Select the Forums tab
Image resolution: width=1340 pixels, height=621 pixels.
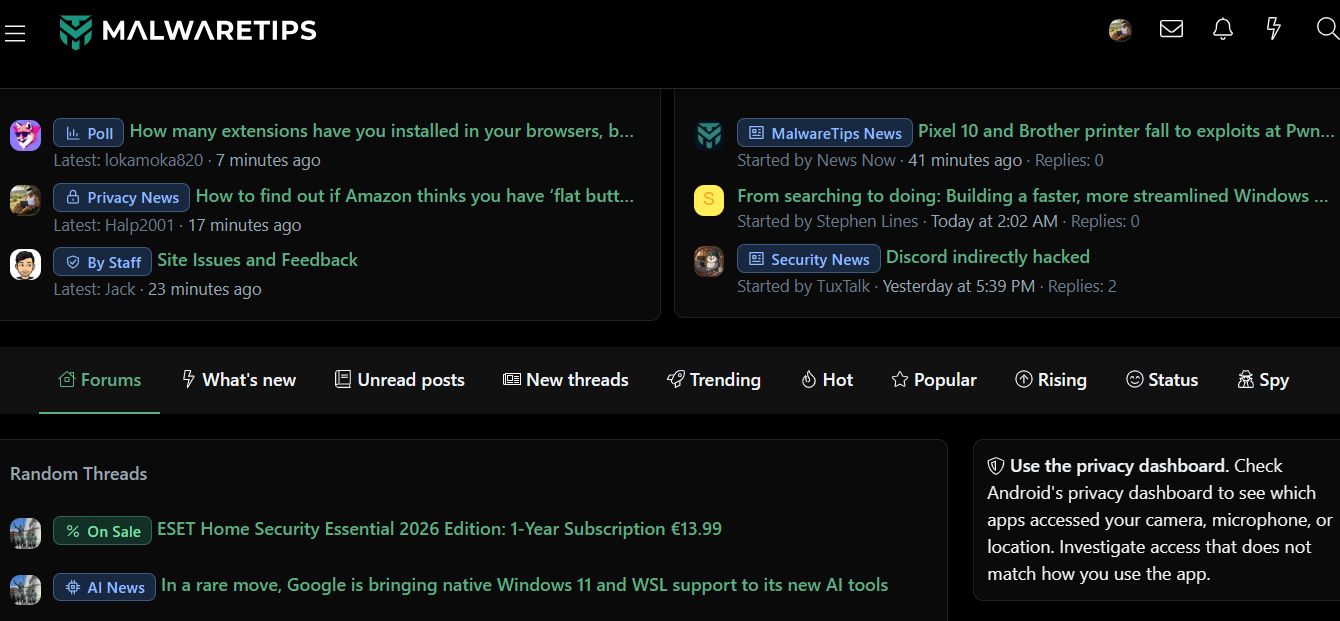(x=100, y=380)
